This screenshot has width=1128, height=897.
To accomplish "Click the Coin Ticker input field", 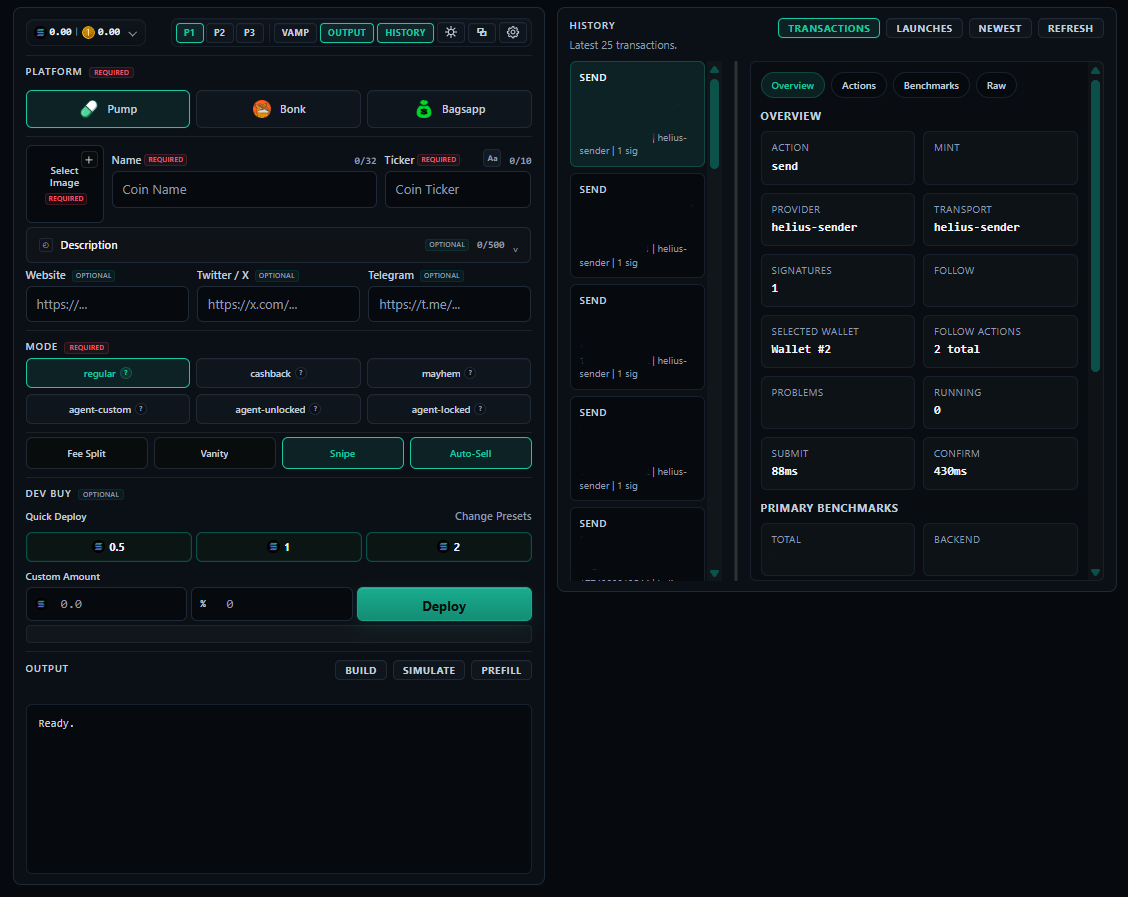I will click(x=458, y=190).
